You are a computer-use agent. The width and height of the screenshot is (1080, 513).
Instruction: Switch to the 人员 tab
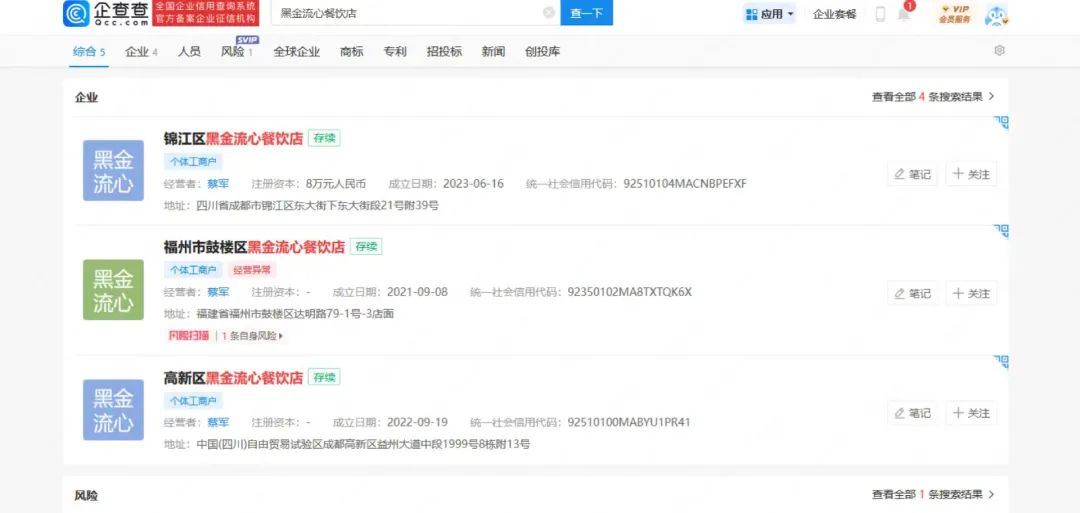pyautogui.click(x=189, y=52)
